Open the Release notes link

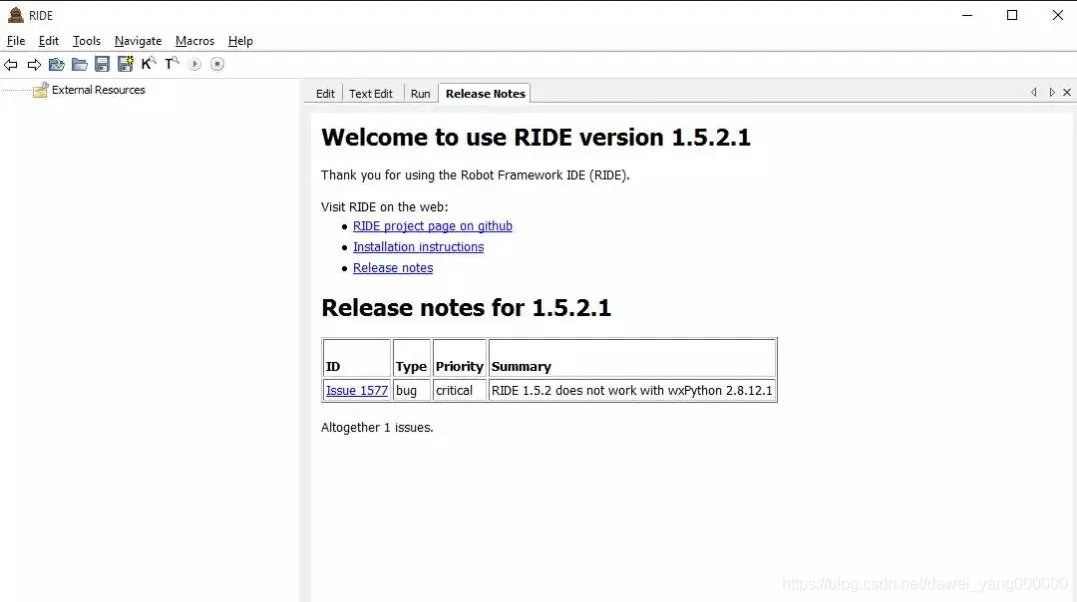click(393, 268)
